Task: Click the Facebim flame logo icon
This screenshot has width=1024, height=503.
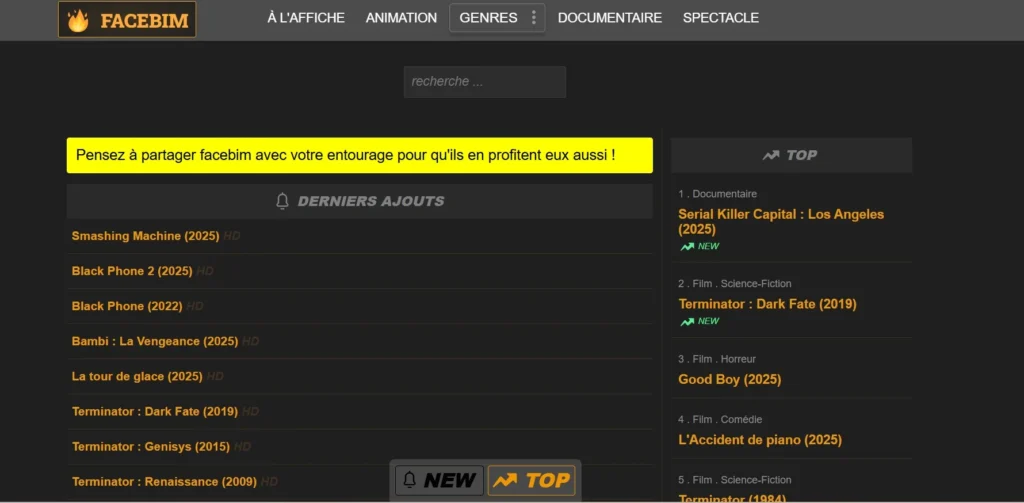Action: coord(78,20)
